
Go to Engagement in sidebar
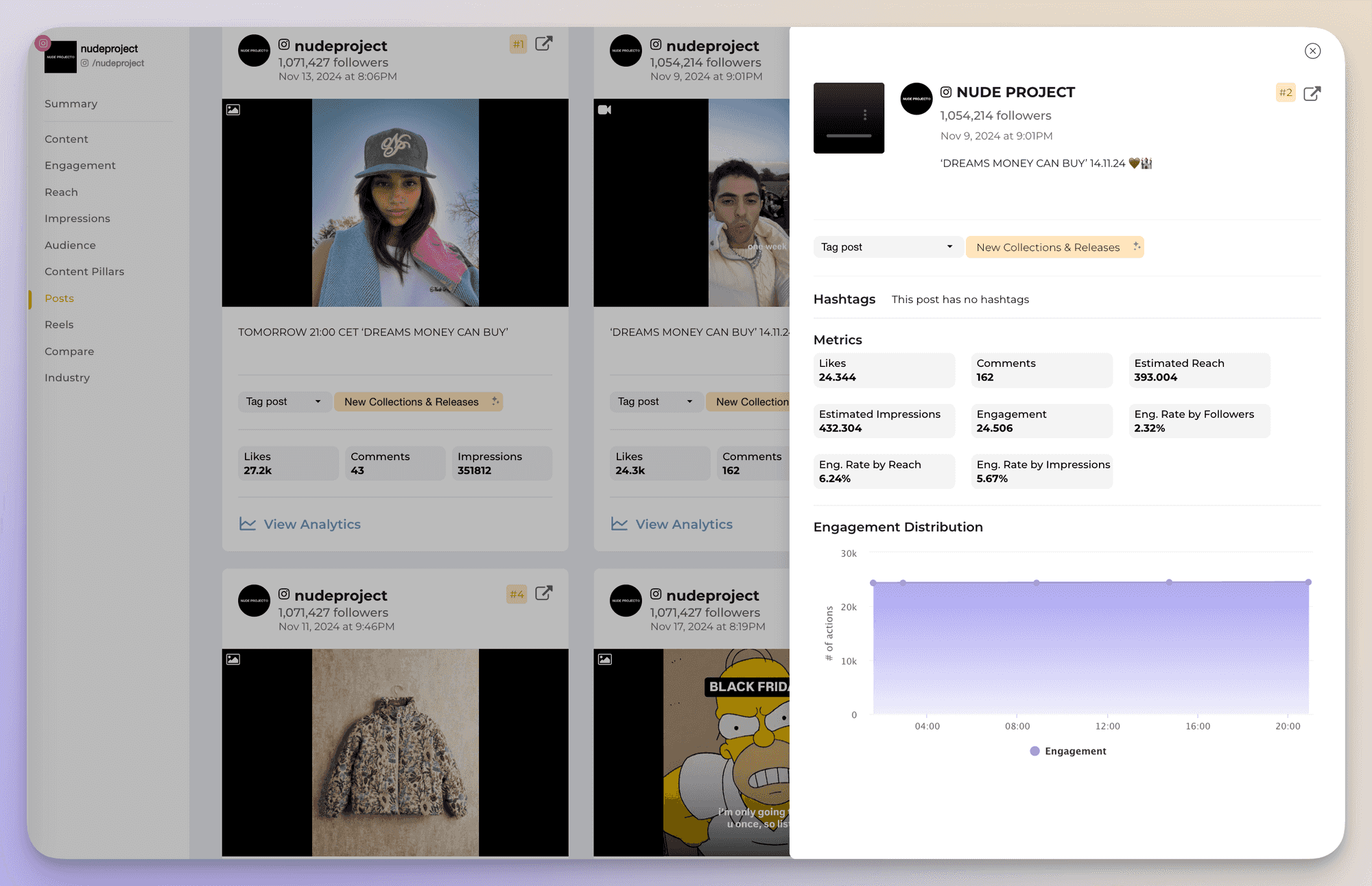80,165
